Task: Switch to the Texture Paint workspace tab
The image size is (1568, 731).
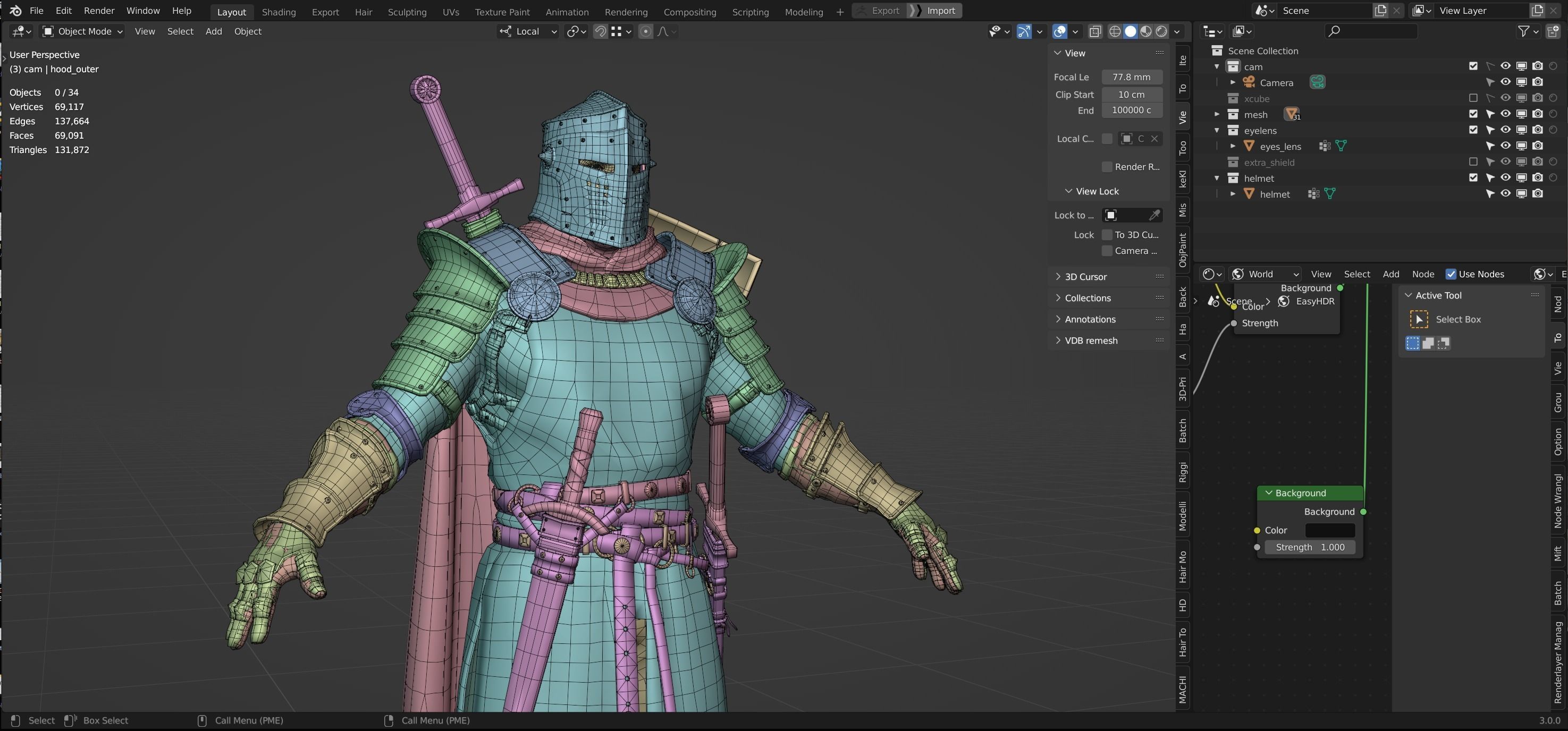Action: 502,12
